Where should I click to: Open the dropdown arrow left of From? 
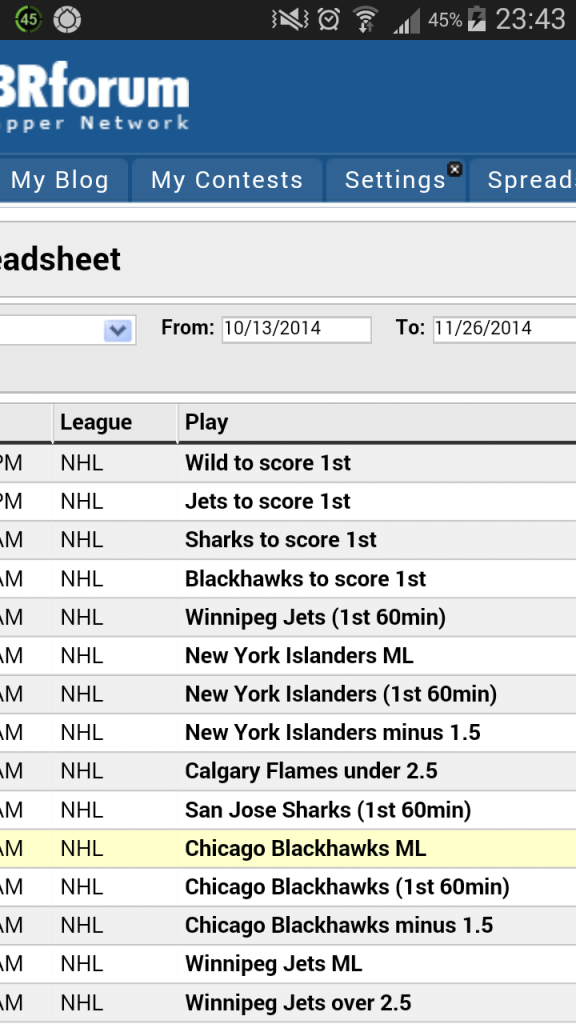[118, 330]
